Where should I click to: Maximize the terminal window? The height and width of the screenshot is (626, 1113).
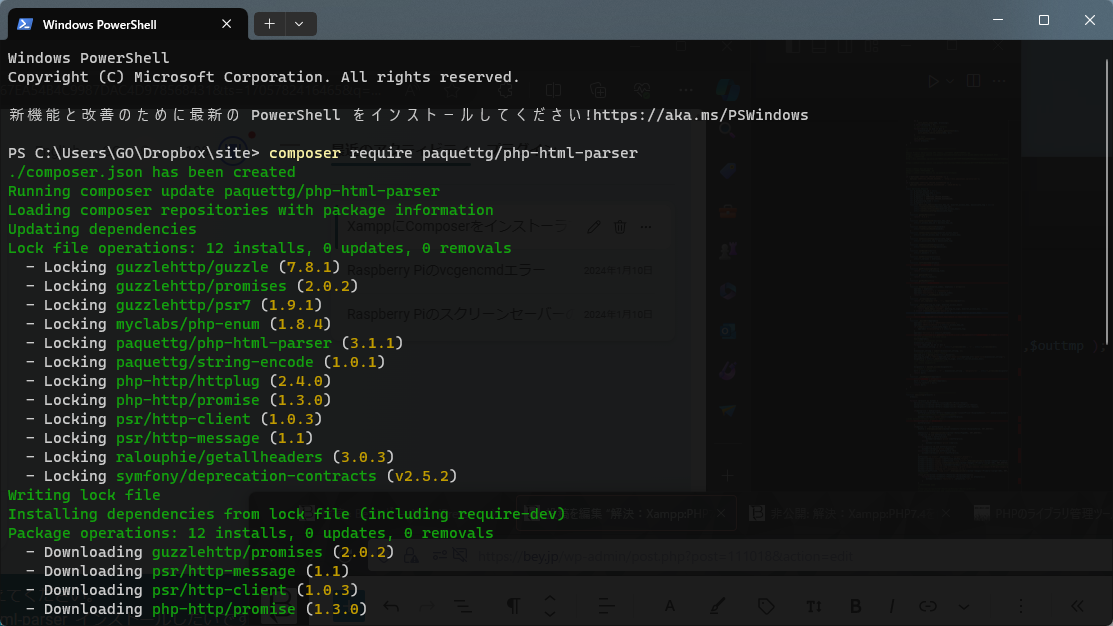(1043, 20)
